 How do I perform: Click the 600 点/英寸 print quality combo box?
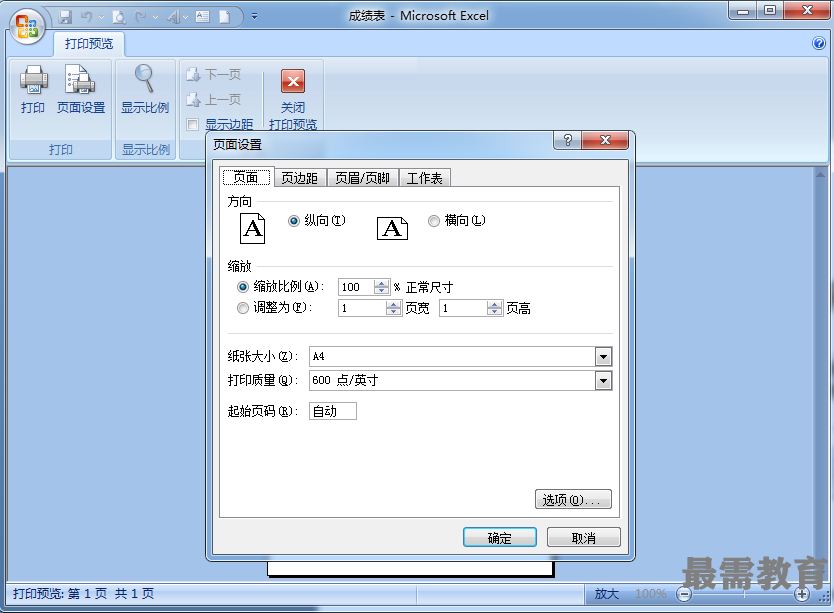tap(461, 380)
